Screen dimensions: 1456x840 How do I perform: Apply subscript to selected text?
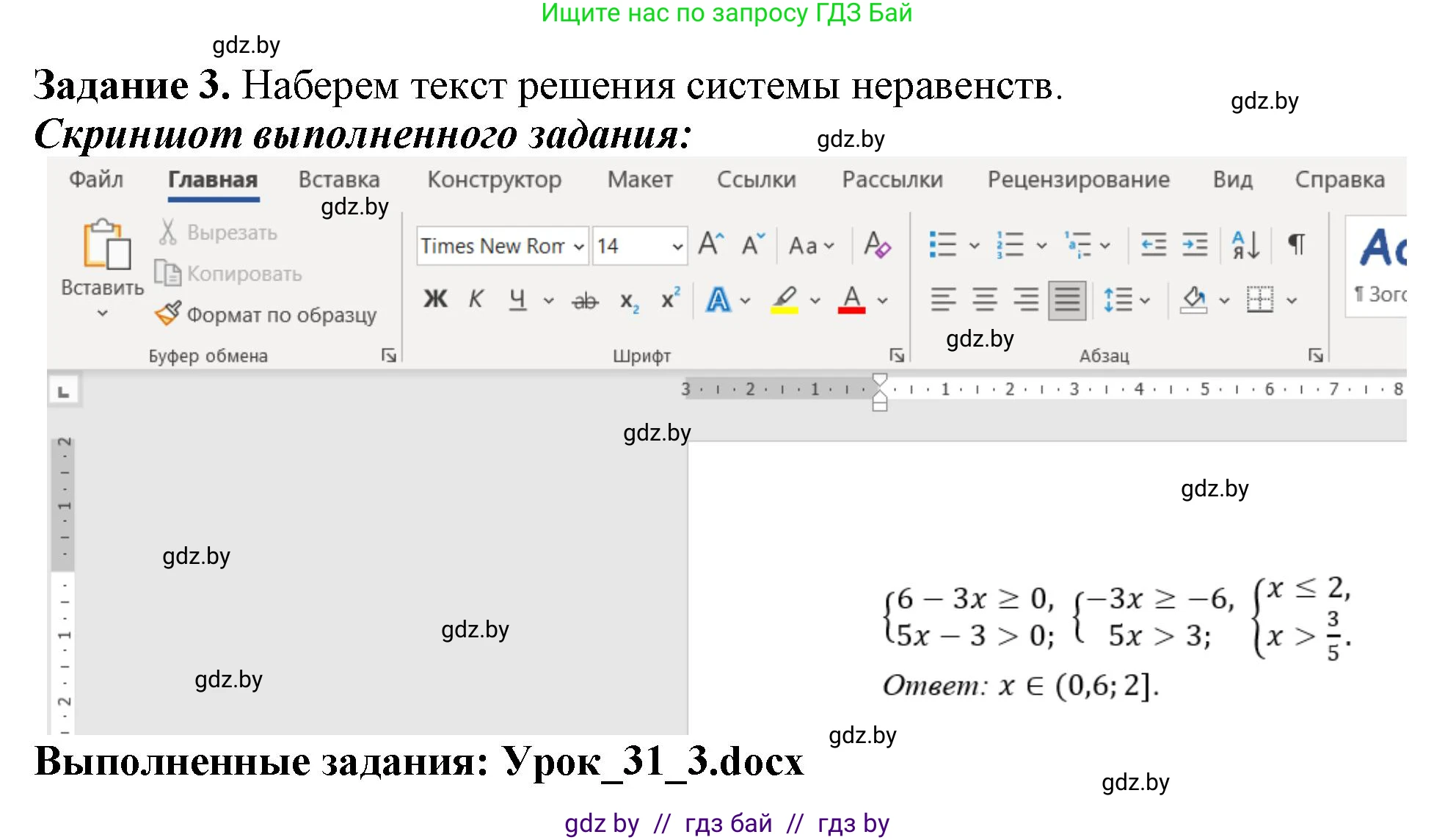[628, 299]
